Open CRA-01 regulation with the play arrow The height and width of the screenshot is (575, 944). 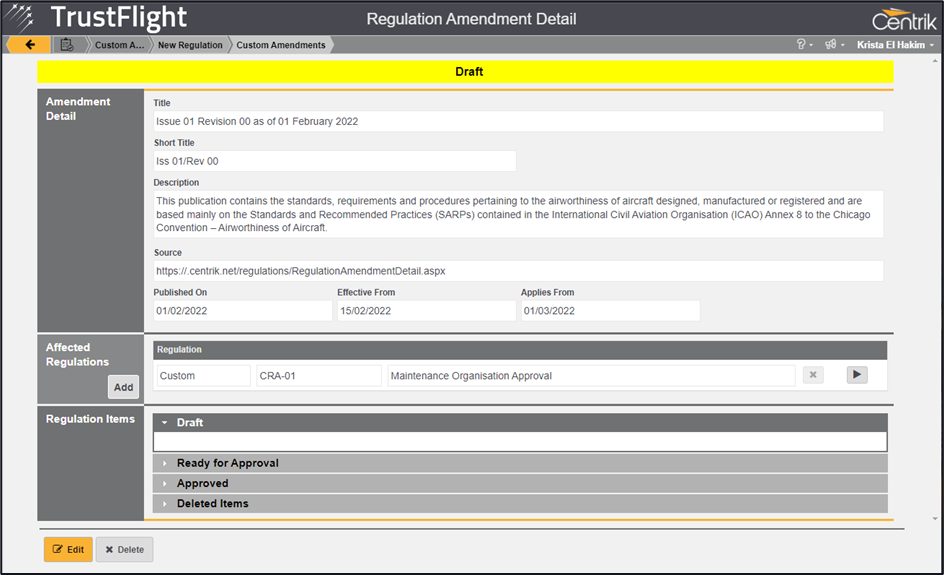point(857,375)
